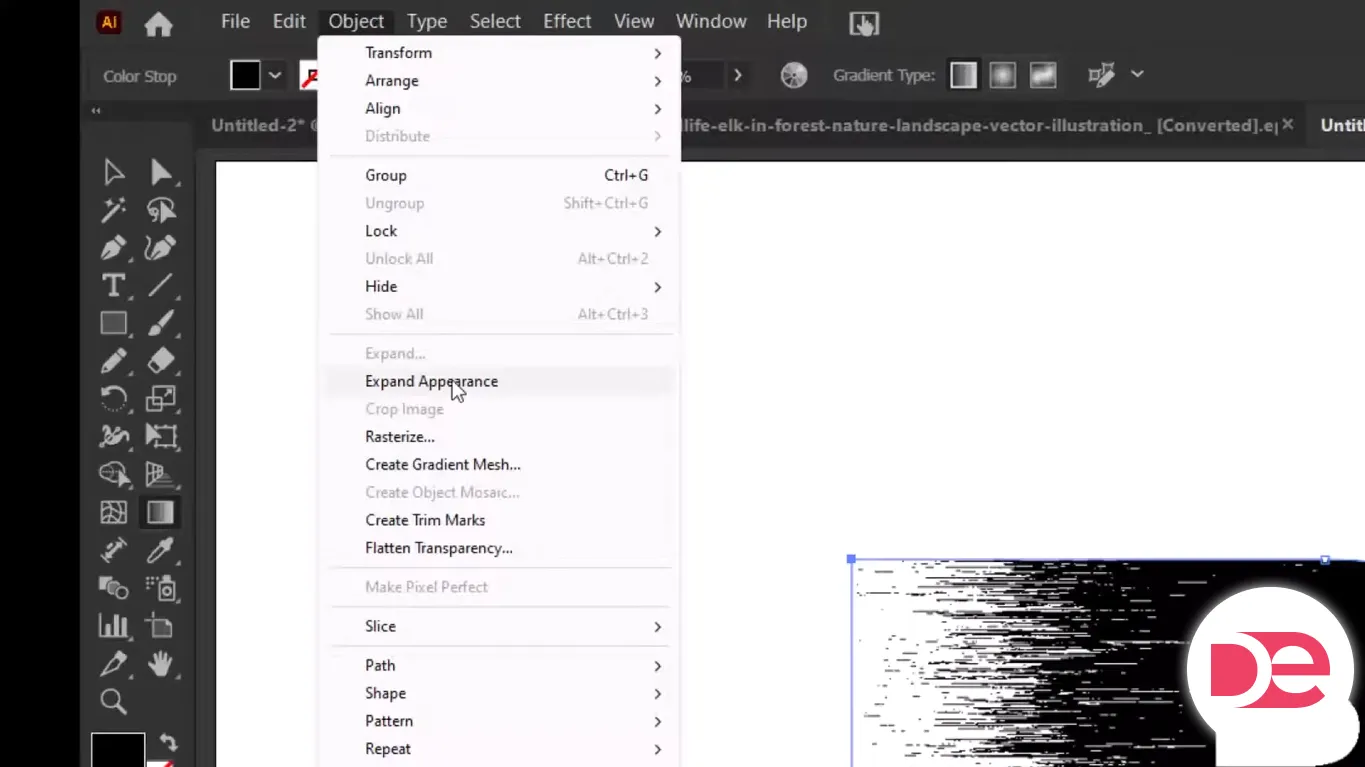Activate the Curvature tool
This screenshot has height=767, width=1365.
[161, 248]
